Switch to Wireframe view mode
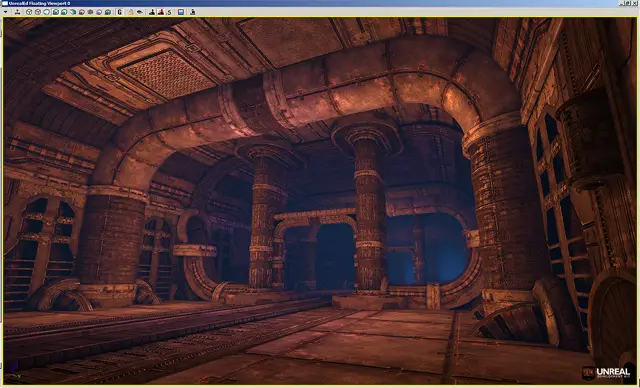Image resolution: width=640 pixels, height=388 pixels. (x=38, y=12)
